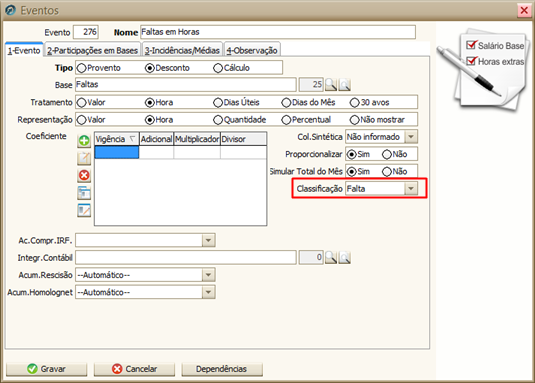Click the Cancelar button
Image resolution: width=535 pixels, height=383 pixels.
pos(134,369)
